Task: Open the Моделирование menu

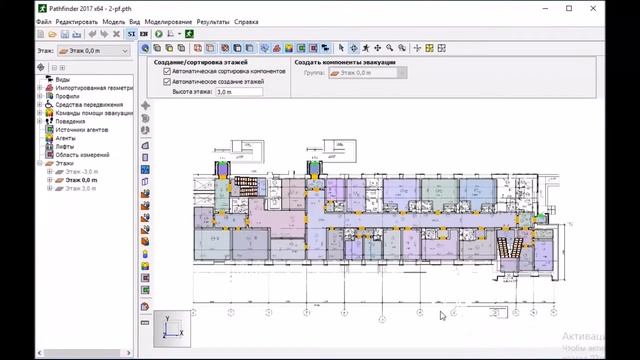Action: [168, 22]
